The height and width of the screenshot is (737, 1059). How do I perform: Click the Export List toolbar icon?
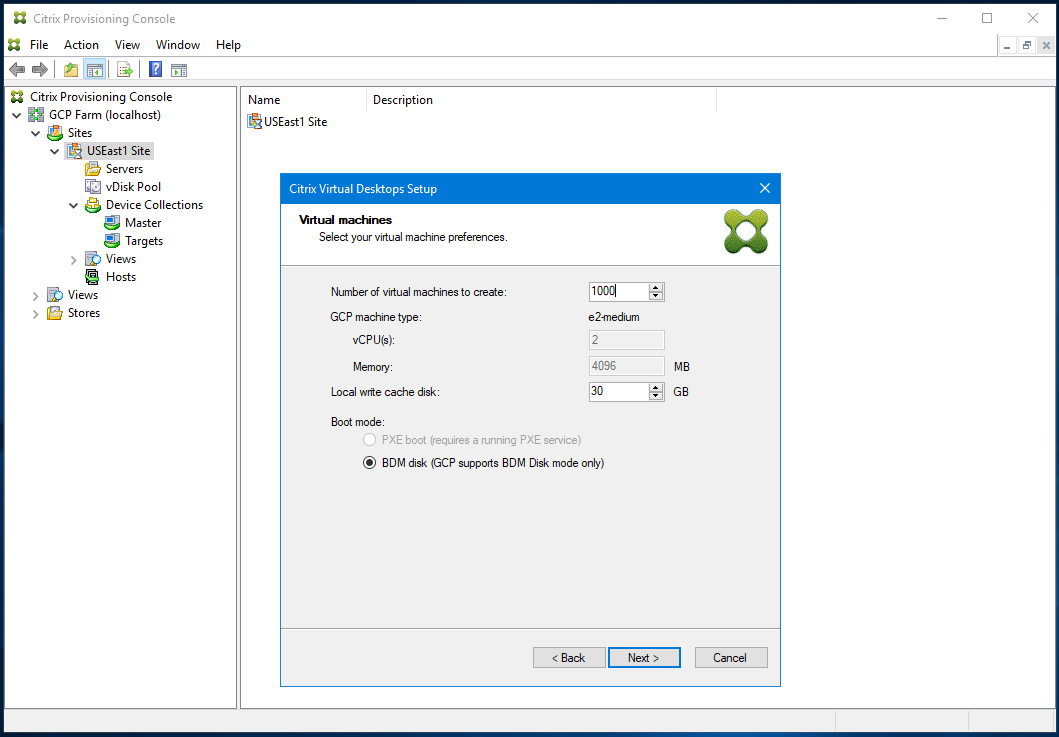pos(124,69)
